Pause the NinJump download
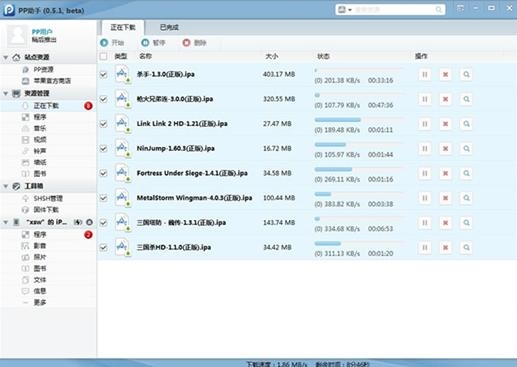The height and width of the screenshot is (367, 517). 425,149
